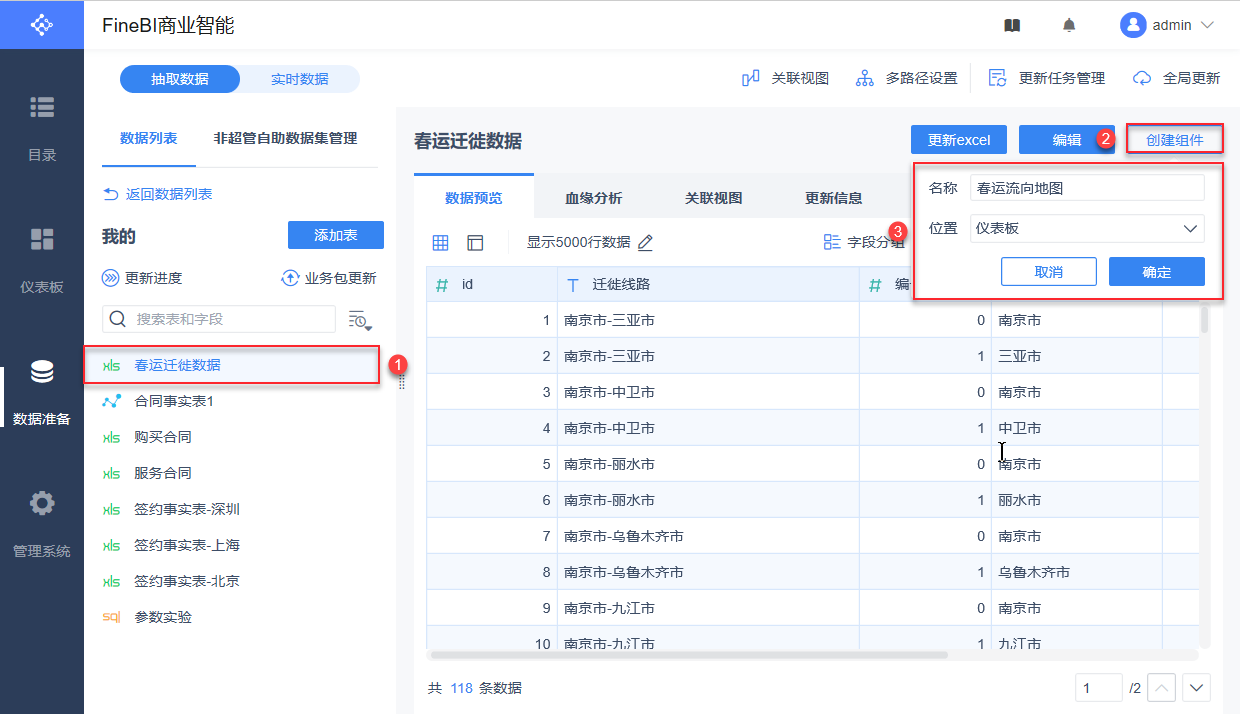Image resolution: width=1240 pixels, height=714 pixels.
Task: Switch to 实时数据 mode
Action: point(299,79)
